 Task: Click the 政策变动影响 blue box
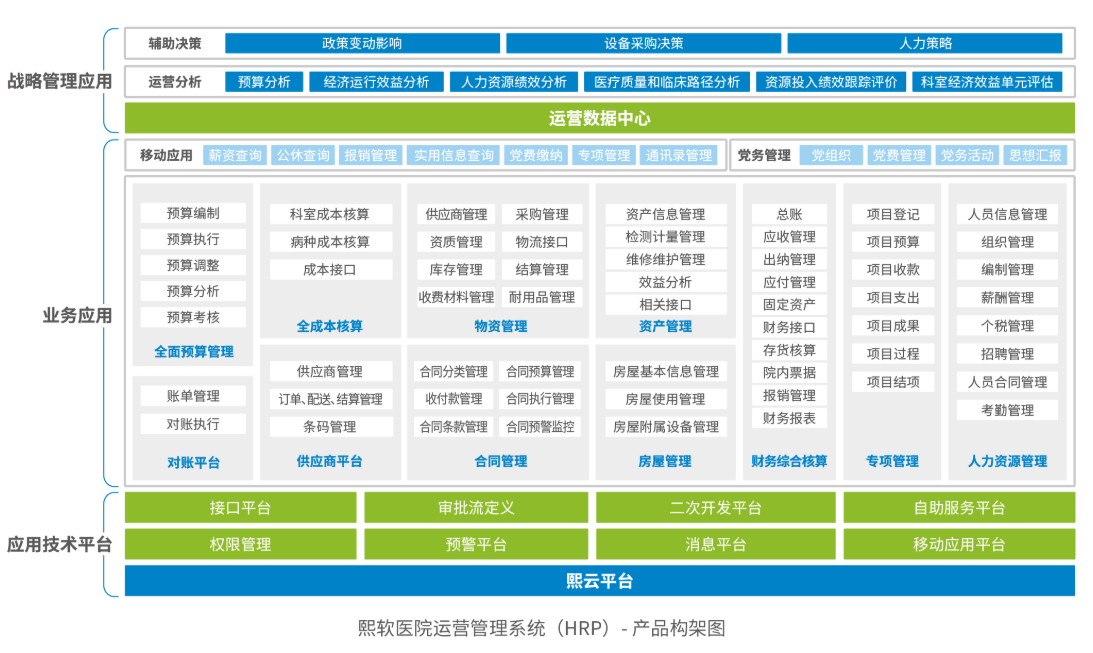point(362,43)
